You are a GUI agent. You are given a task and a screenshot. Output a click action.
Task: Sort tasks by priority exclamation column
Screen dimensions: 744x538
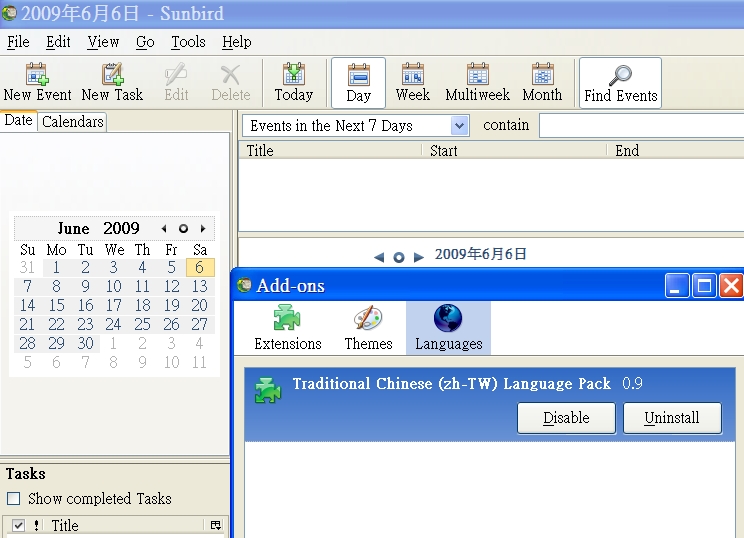pos(37,525)
